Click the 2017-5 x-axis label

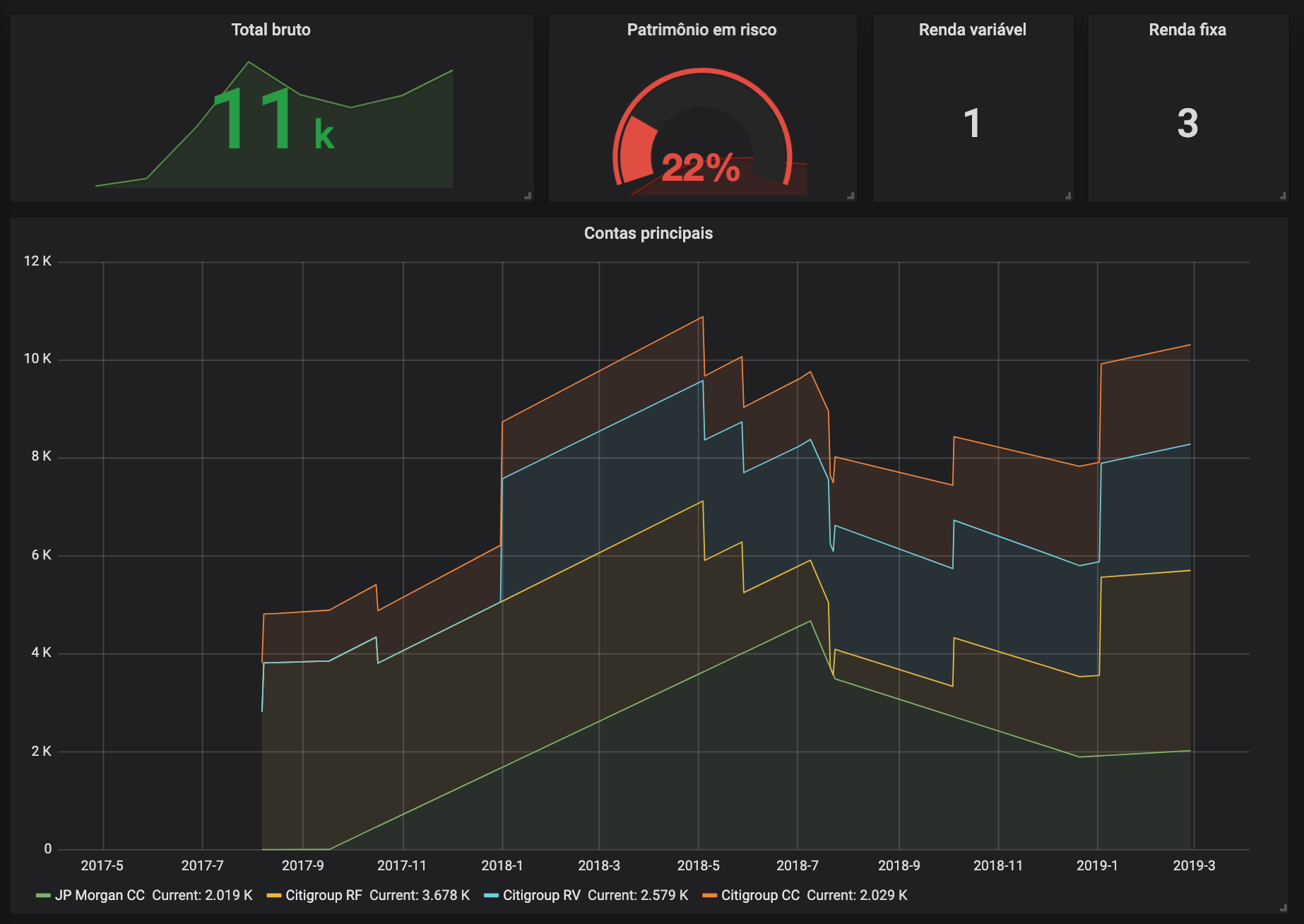tap(102, 865)
